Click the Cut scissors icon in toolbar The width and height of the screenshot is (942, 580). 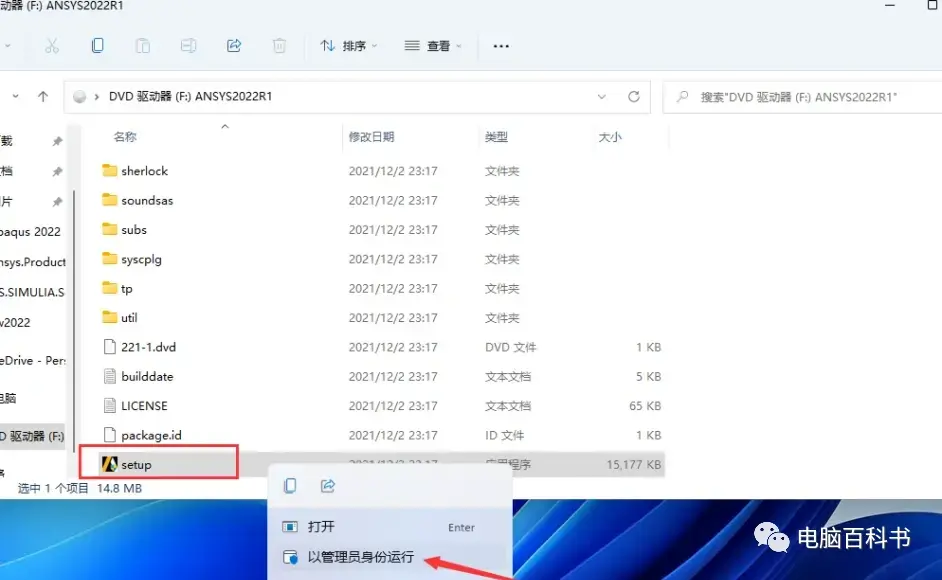pyautogui.click(x=52, y=46)
